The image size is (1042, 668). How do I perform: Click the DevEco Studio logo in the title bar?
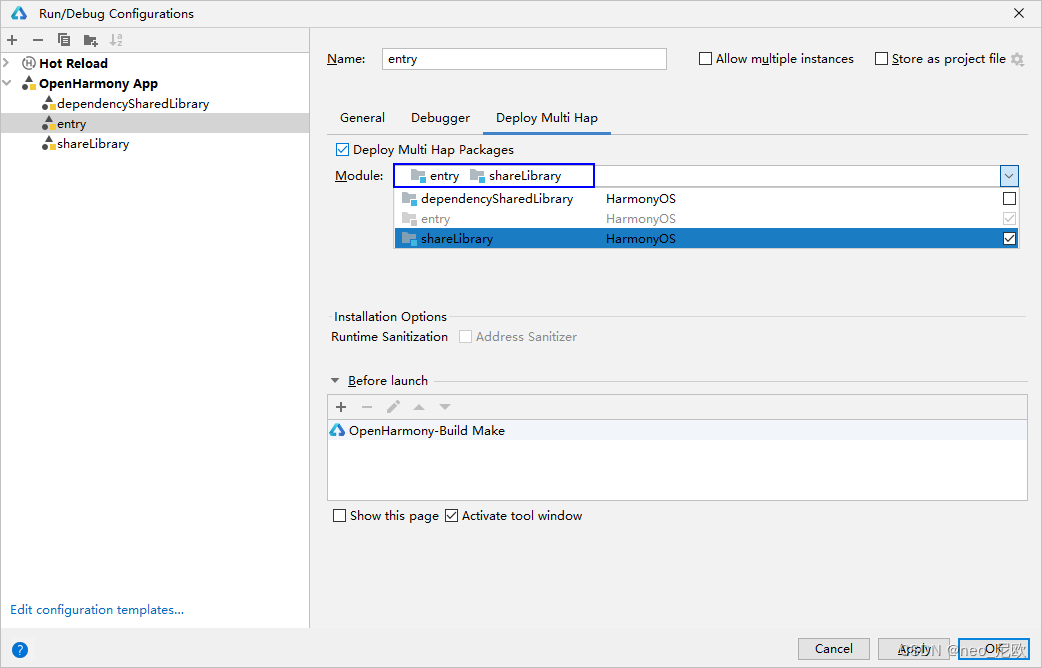(x=19, y=13)
